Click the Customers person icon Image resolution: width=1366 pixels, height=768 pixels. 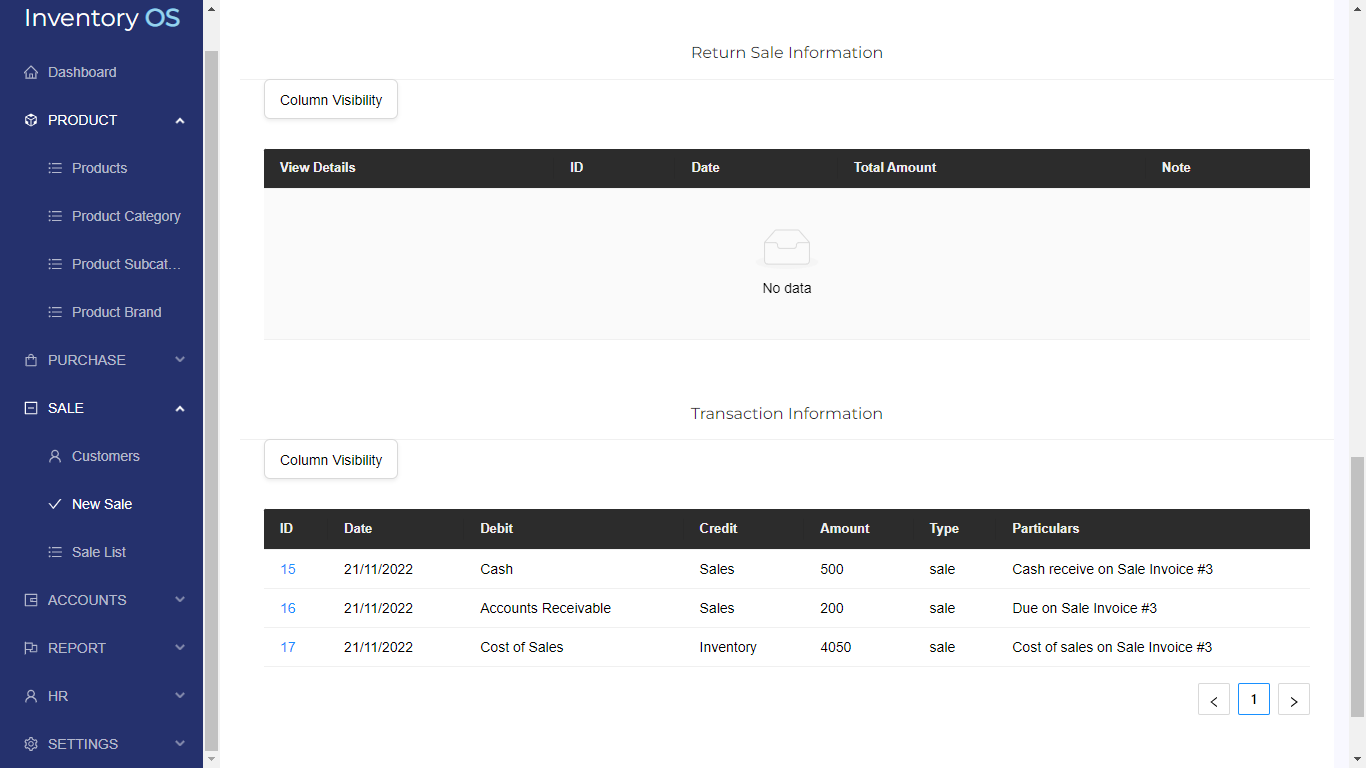pos(54,455)
